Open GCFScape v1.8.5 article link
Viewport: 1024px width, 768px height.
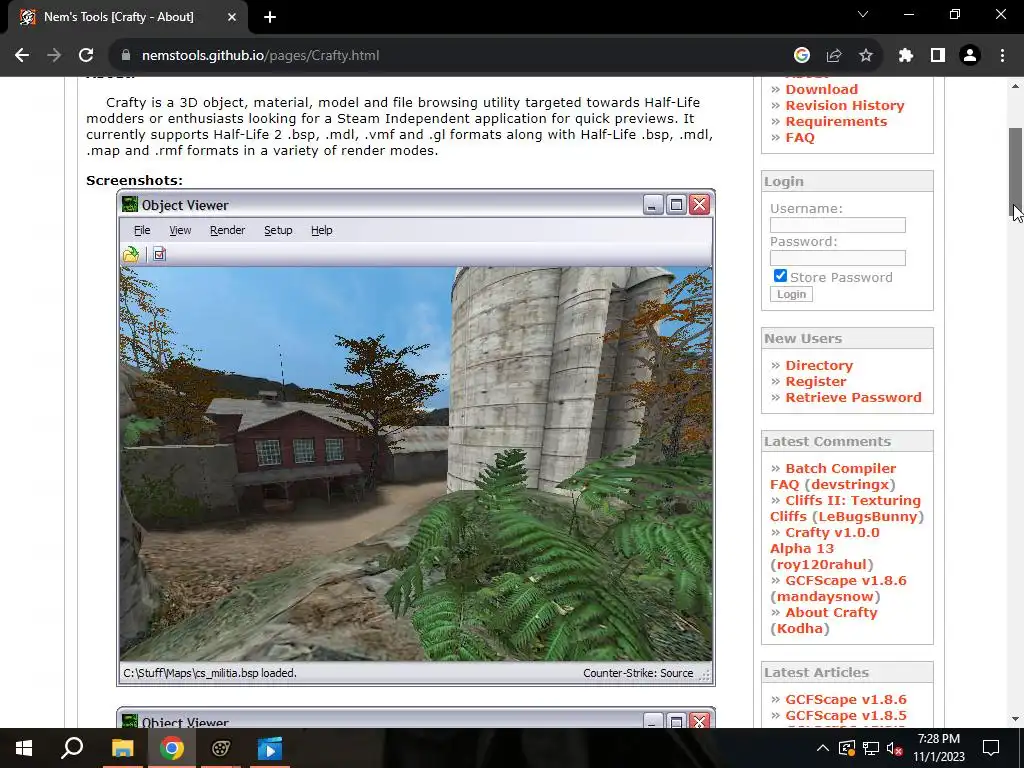(846, 716)
